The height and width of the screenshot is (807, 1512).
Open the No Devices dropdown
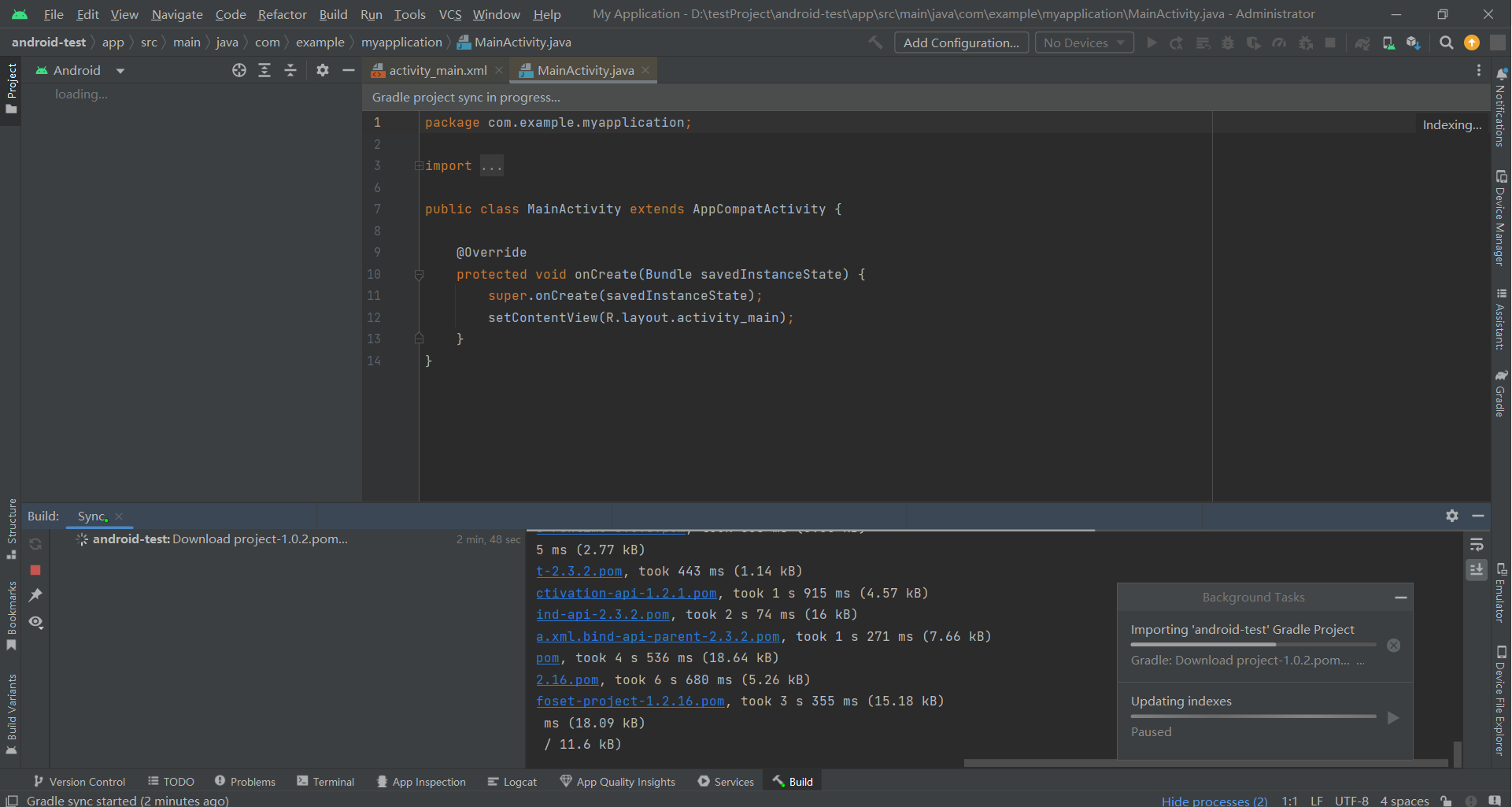tap(1084, 43)
